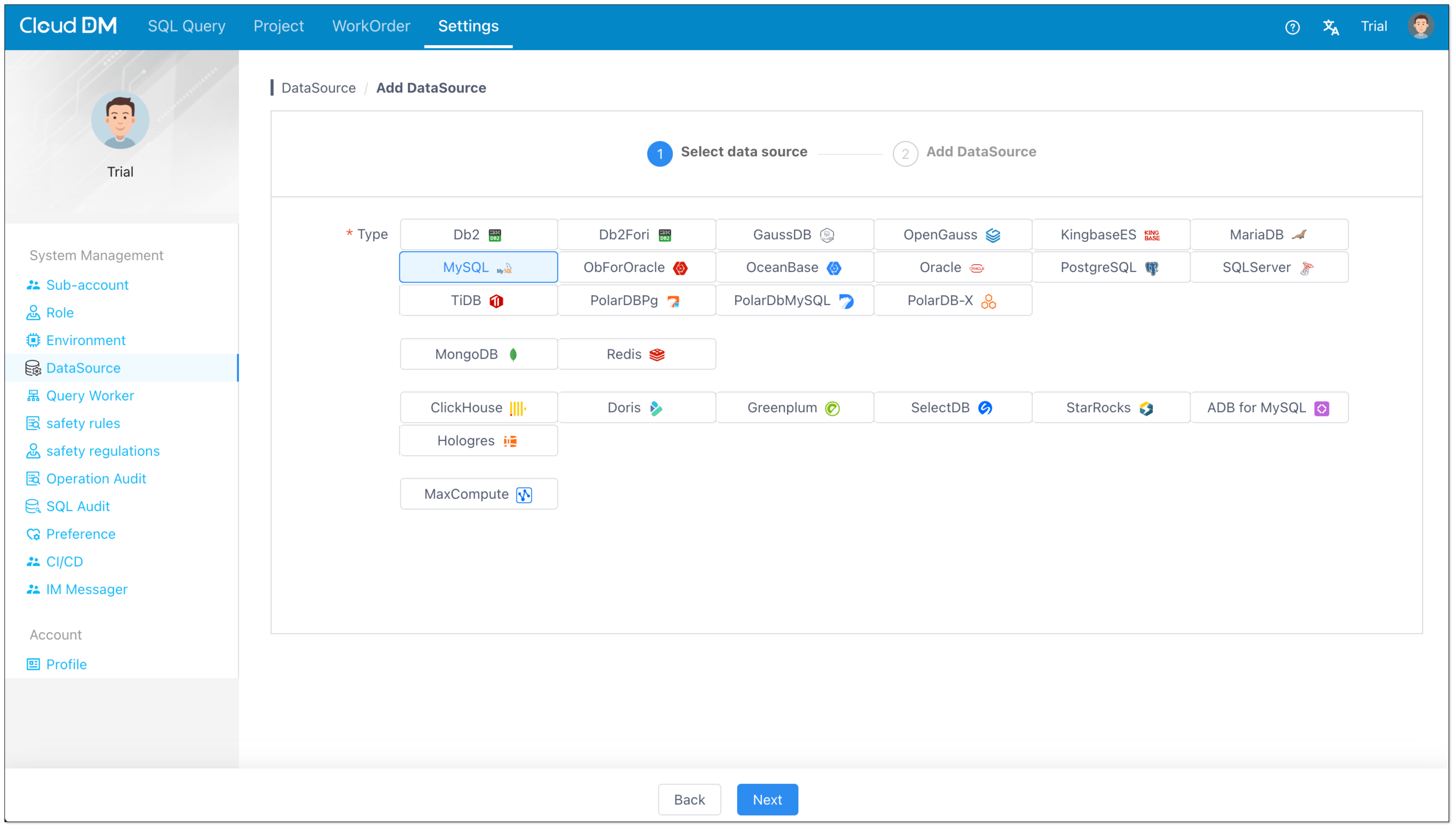This screenshot has height=829, width=1456.
Task: Switch to the Project tab
Action: pos(278,26)
